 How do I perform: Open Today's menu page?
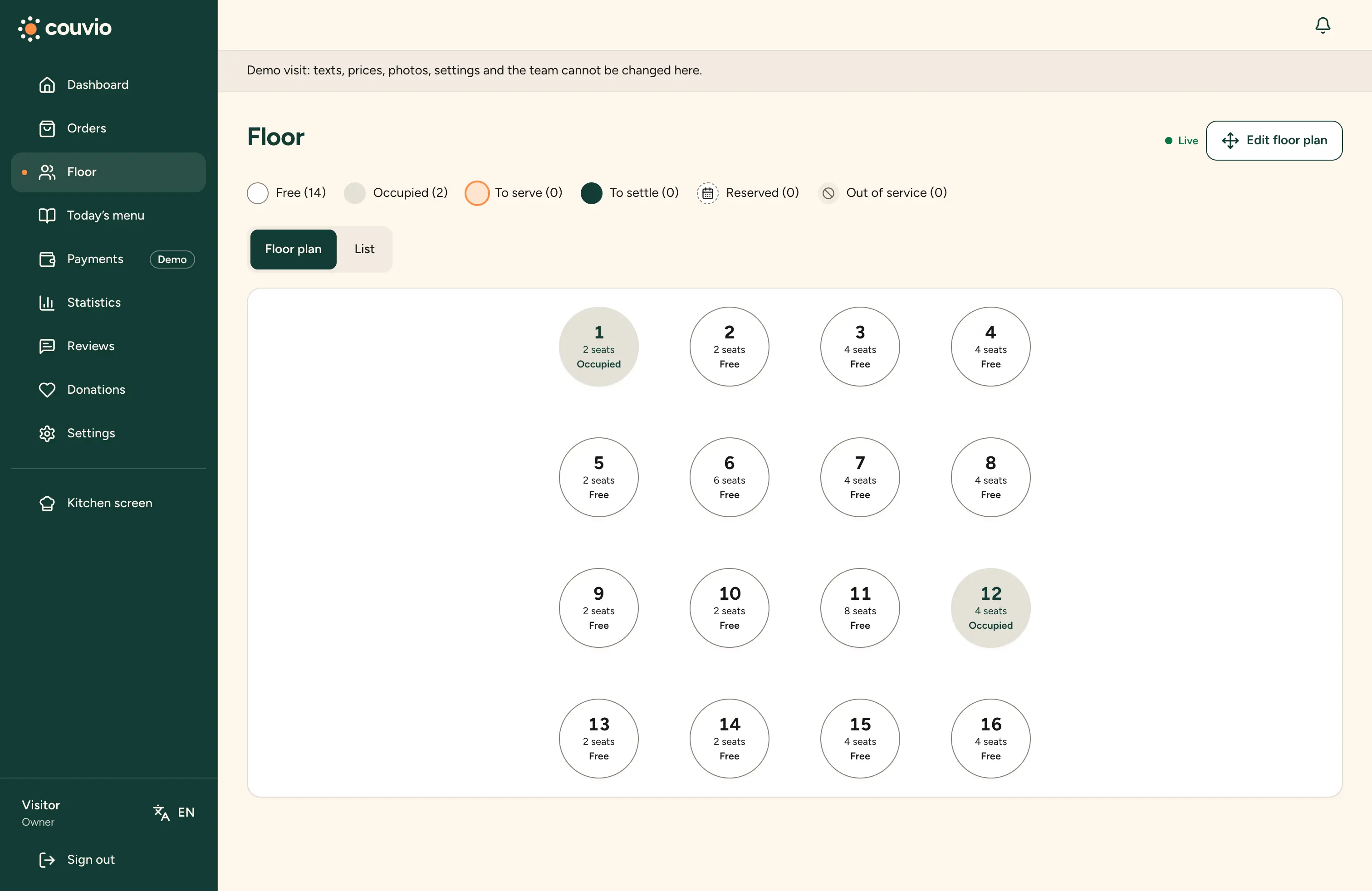[108, 215]
